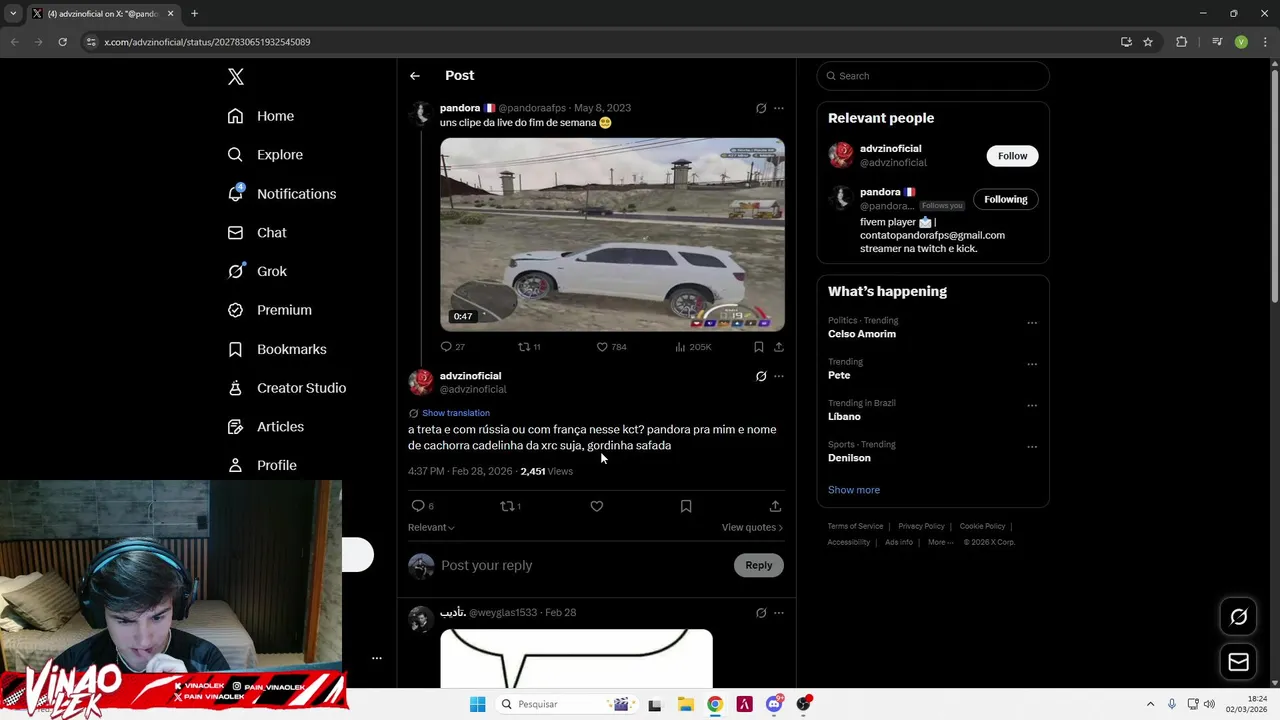The image size is (1280, 720).
Task: Click the Search box
Action: (933, 76)
